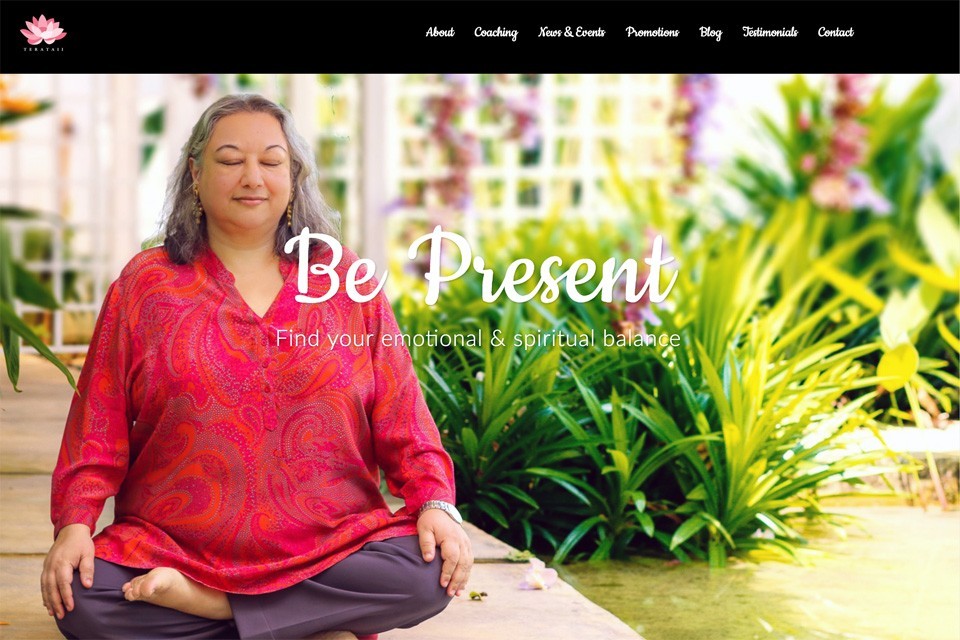Click the "Be Present" hero heading

click(481, 266)
